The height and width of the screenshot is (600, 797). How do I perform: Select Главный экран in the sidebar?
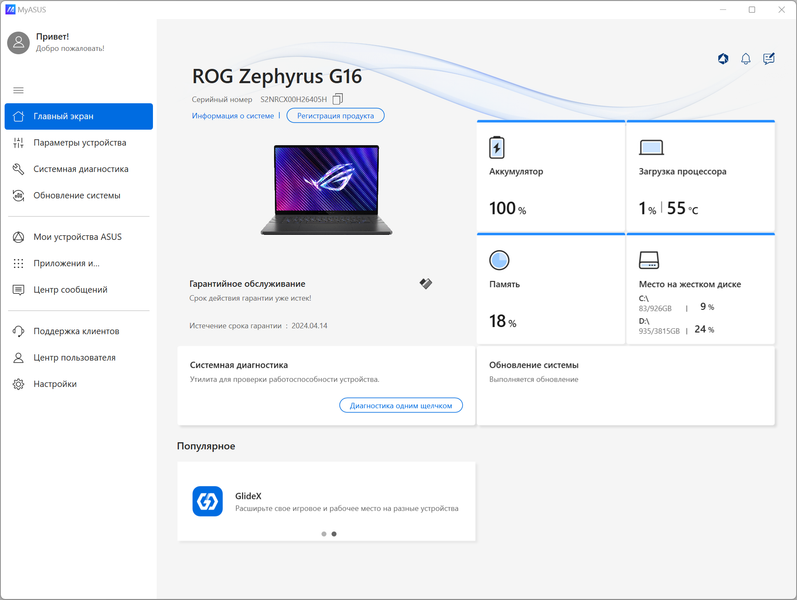[x=79, y=116]
